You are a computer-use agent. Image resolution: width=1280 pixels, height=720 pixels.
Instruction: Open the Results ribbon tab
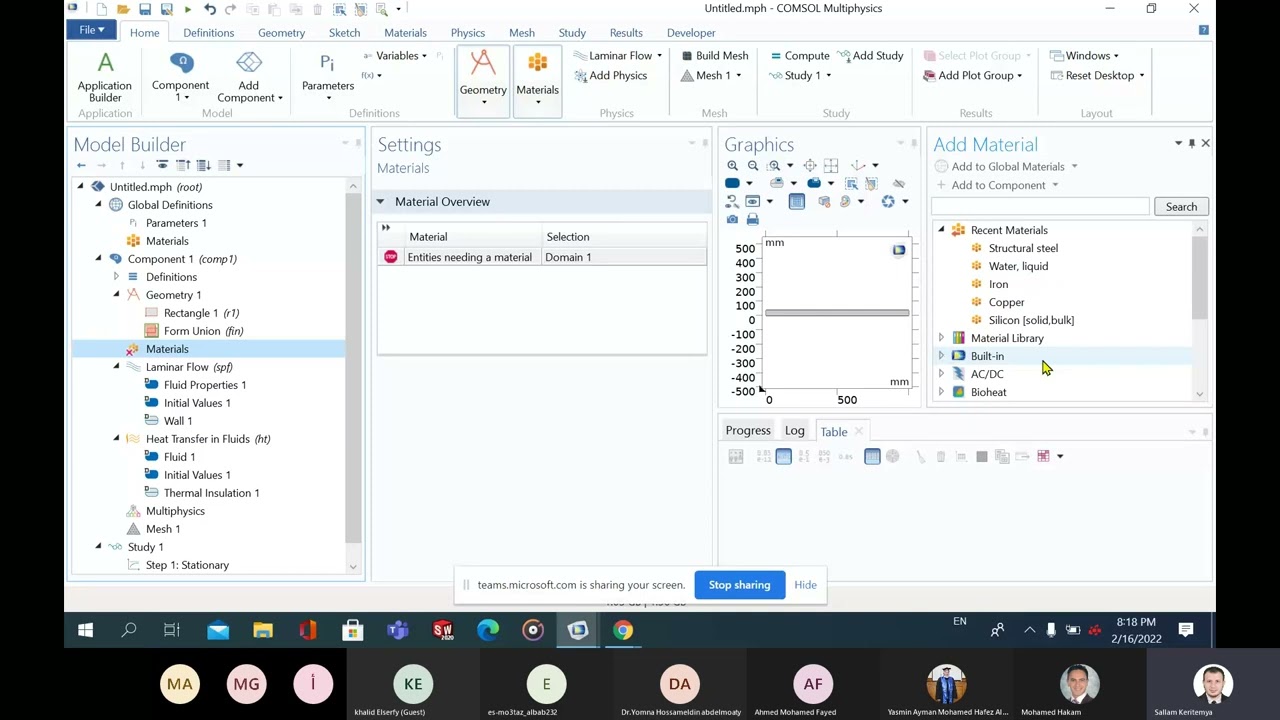click(x=626, y=33)
